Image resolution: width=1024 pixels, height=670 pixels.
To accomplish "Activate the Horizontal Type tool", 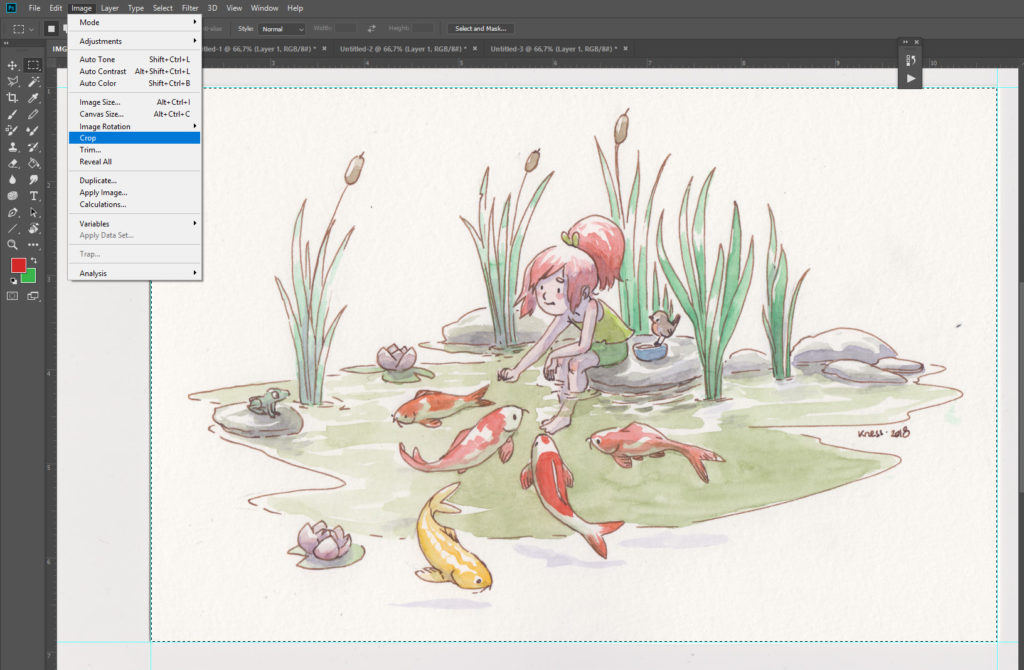I will coord(33,196).
